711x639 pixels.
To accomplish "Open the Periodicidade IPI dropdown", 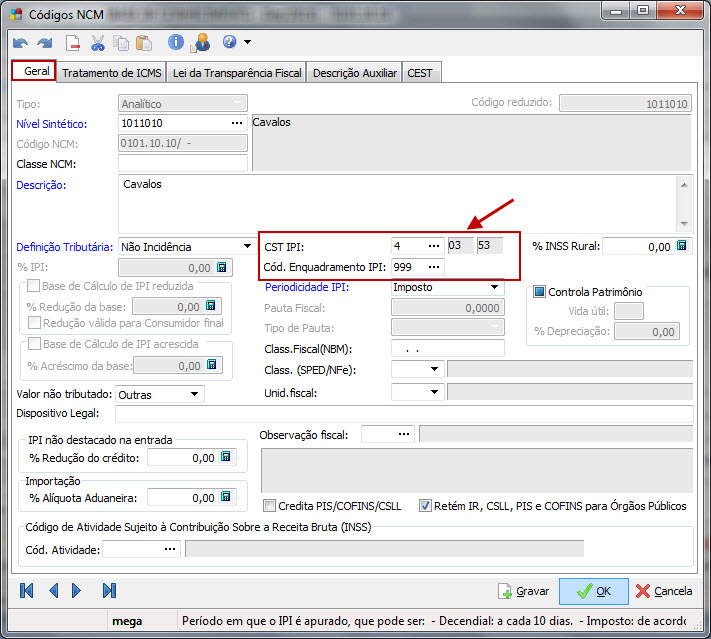I will point(494,288).
